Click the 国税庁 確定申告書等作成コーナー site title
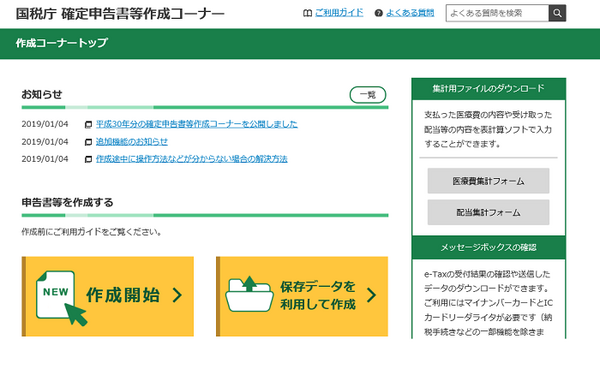This screenshot has width=600, height=381. (x=120, y=14)
